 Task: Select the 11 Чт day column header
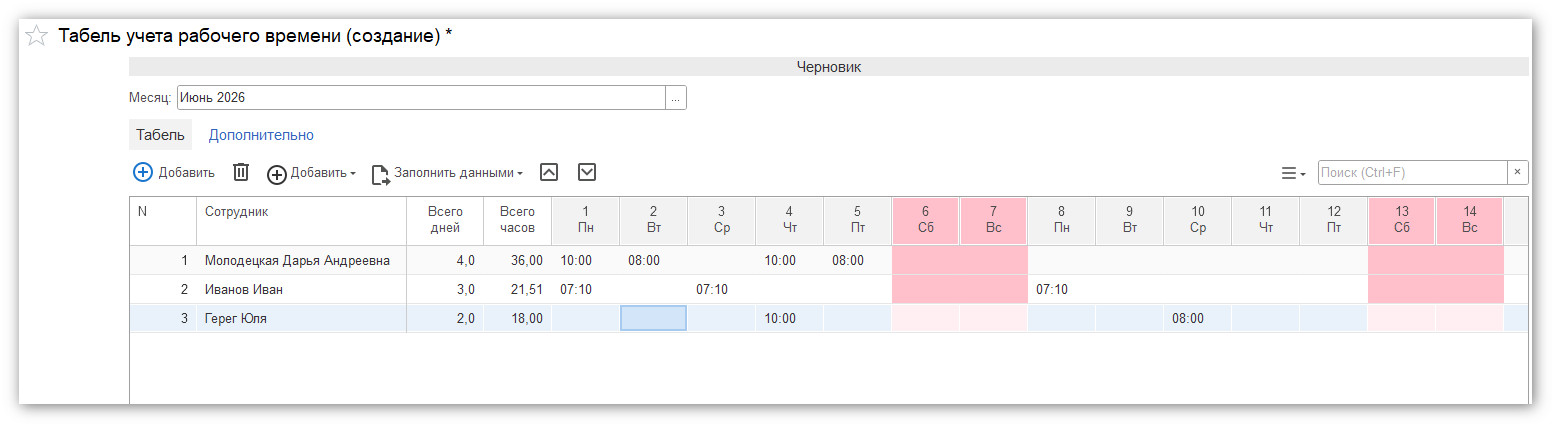click(1265, 221)
